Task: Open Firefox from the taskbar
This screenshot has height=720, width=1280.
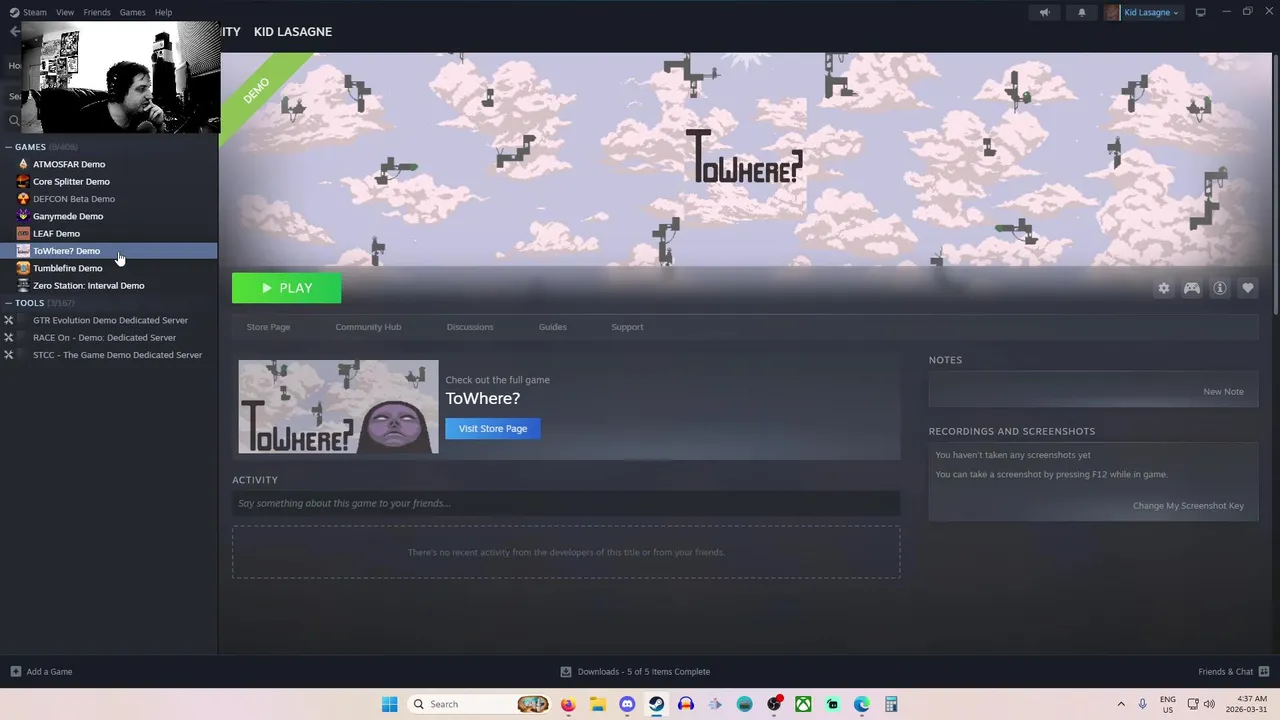Action: tap(568, 704)
